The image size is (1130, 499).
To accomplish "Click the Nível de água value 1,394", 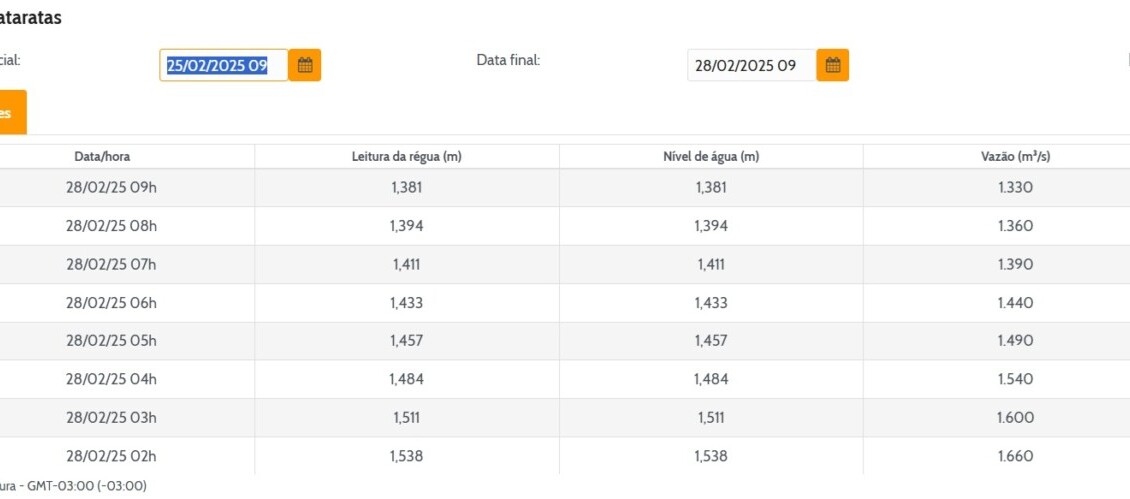I will tap(711, 226).
